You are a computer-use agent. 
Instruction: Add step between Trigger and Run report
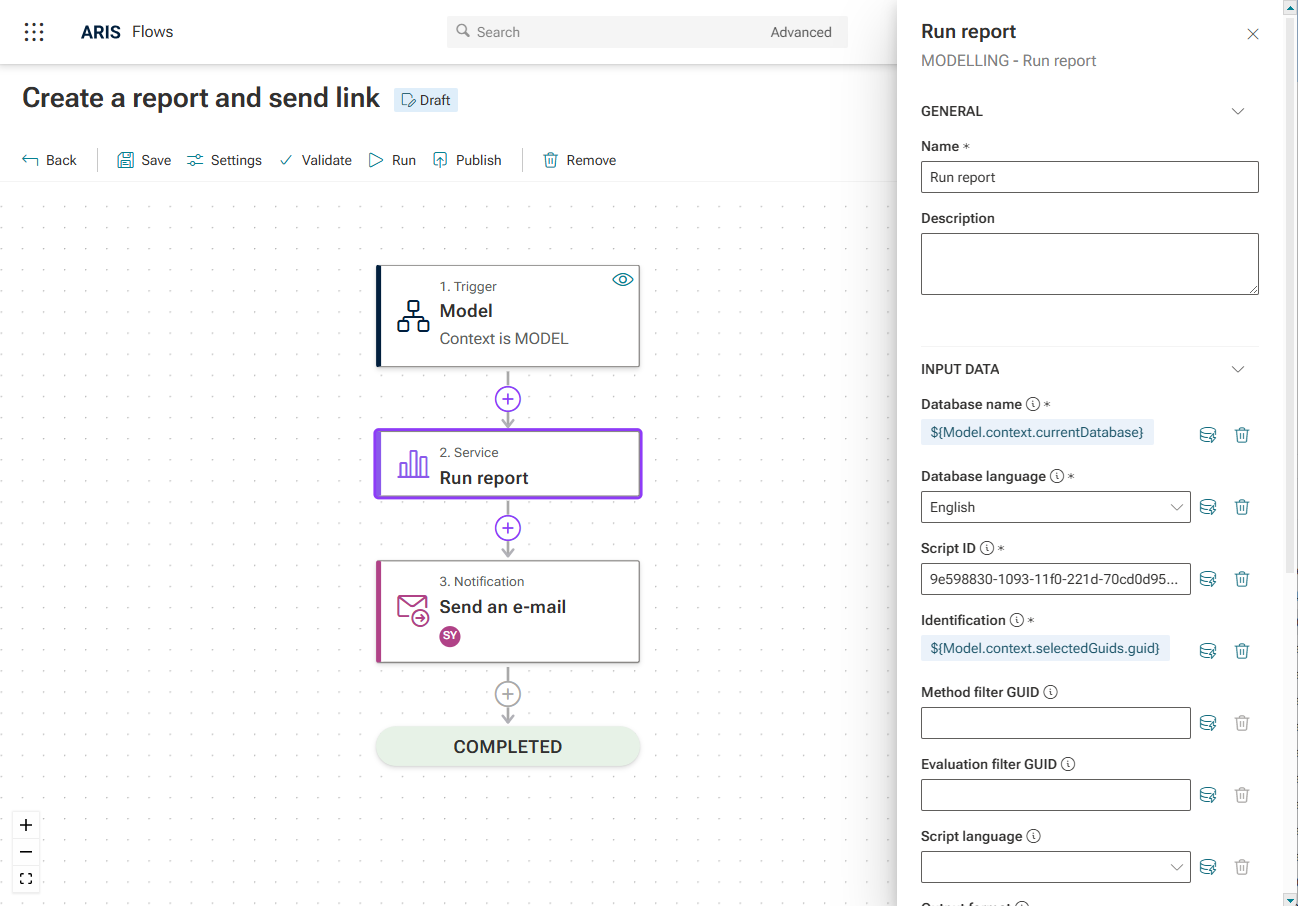pos(508,399)
